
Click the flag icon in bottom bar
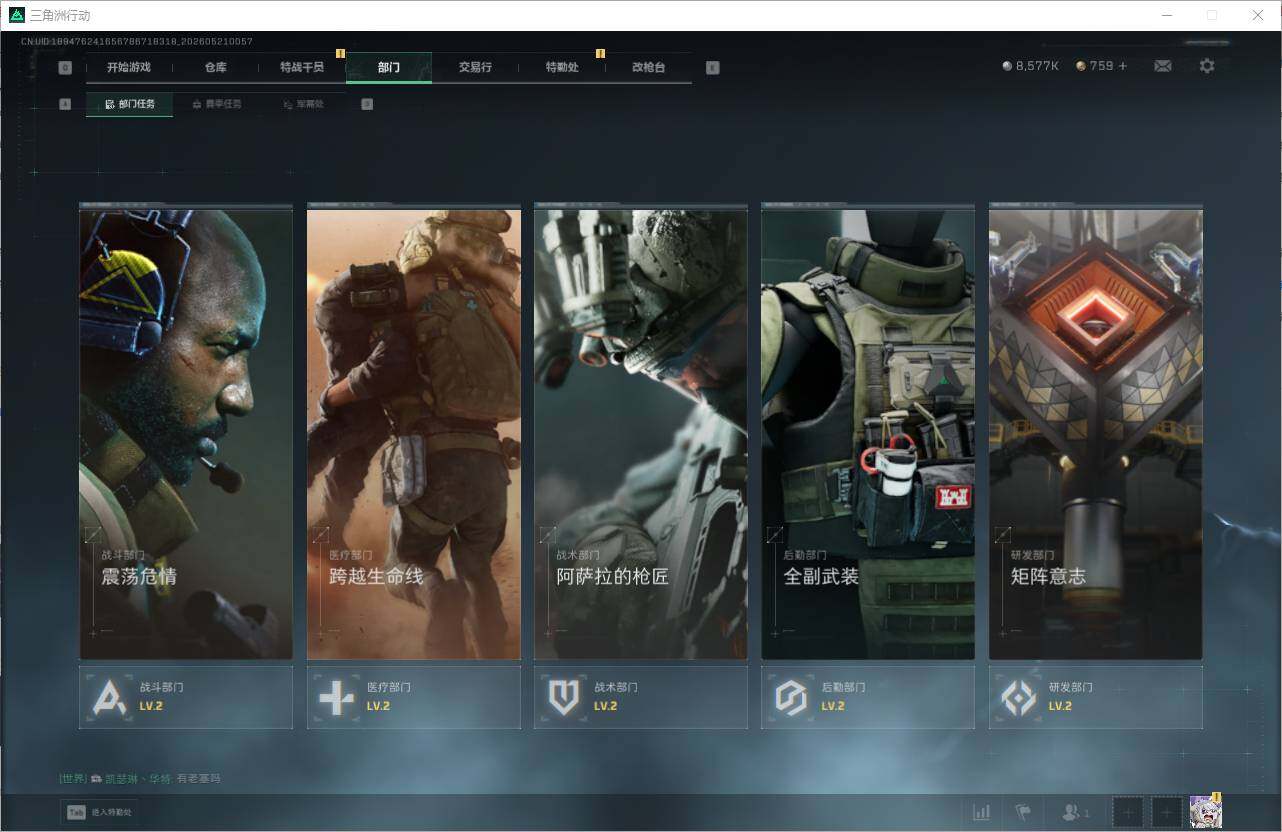pyautogui.click(x=1022, y=812)
